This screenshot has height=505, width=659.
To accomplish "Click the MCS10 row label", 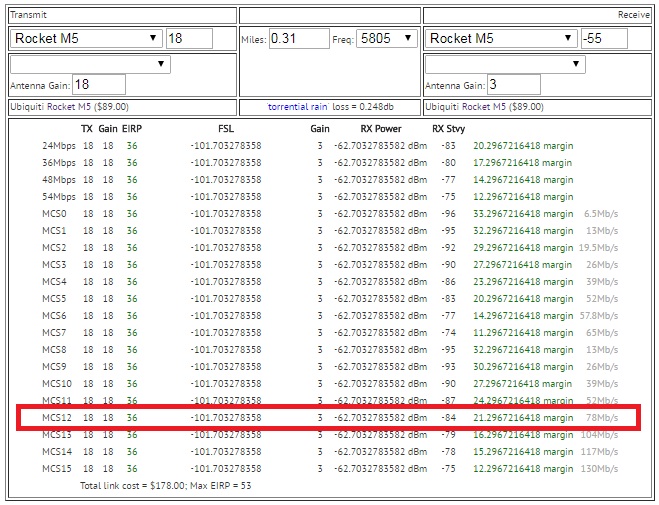I will pyautogui.click(x=57, y=384).
